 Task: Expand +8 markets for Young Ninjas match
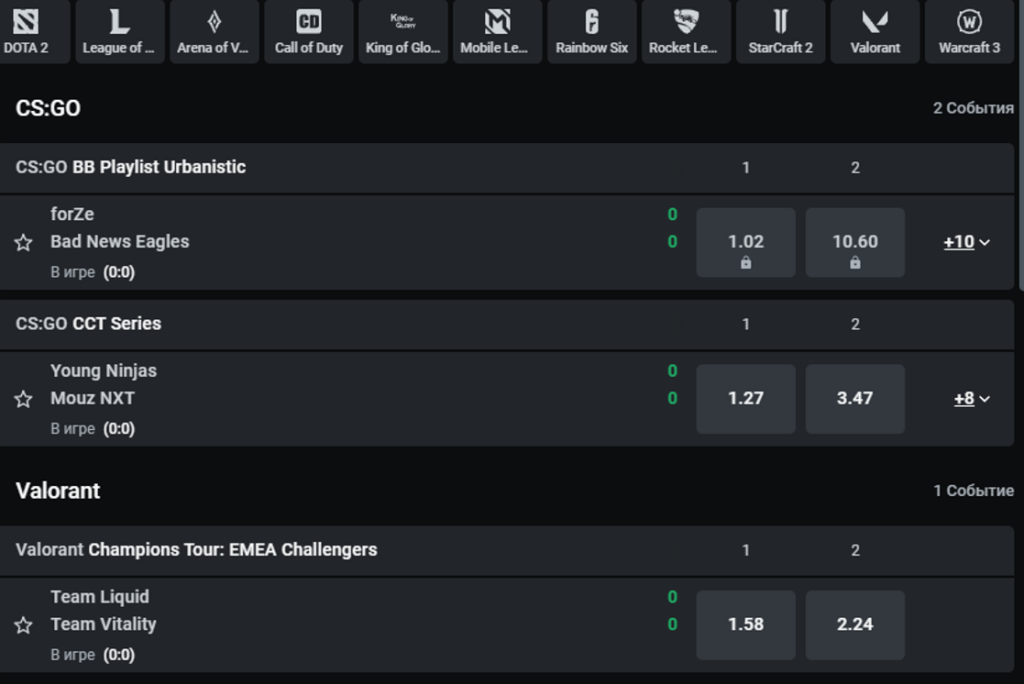pyautogui.click(x=972, y=399)
